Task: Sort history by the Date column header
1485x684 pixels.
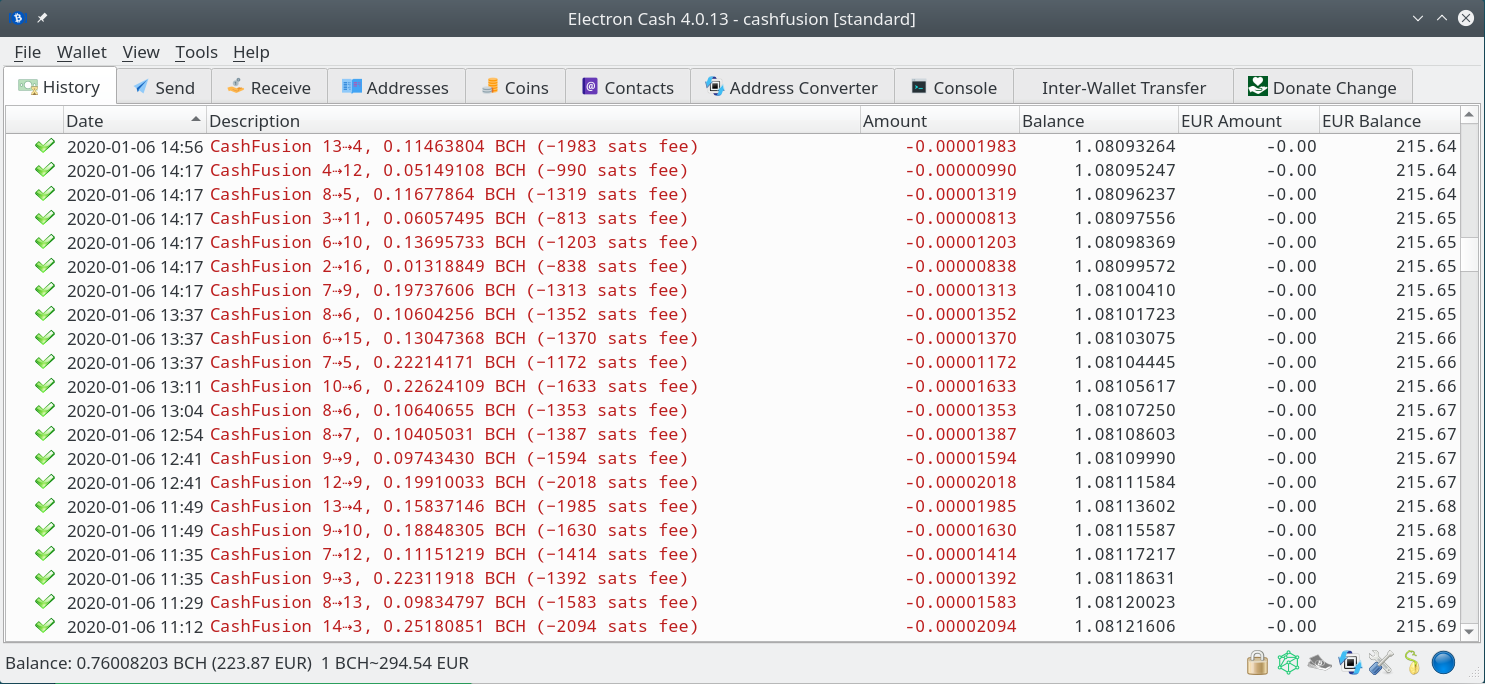Action: [x=135, y=121]
